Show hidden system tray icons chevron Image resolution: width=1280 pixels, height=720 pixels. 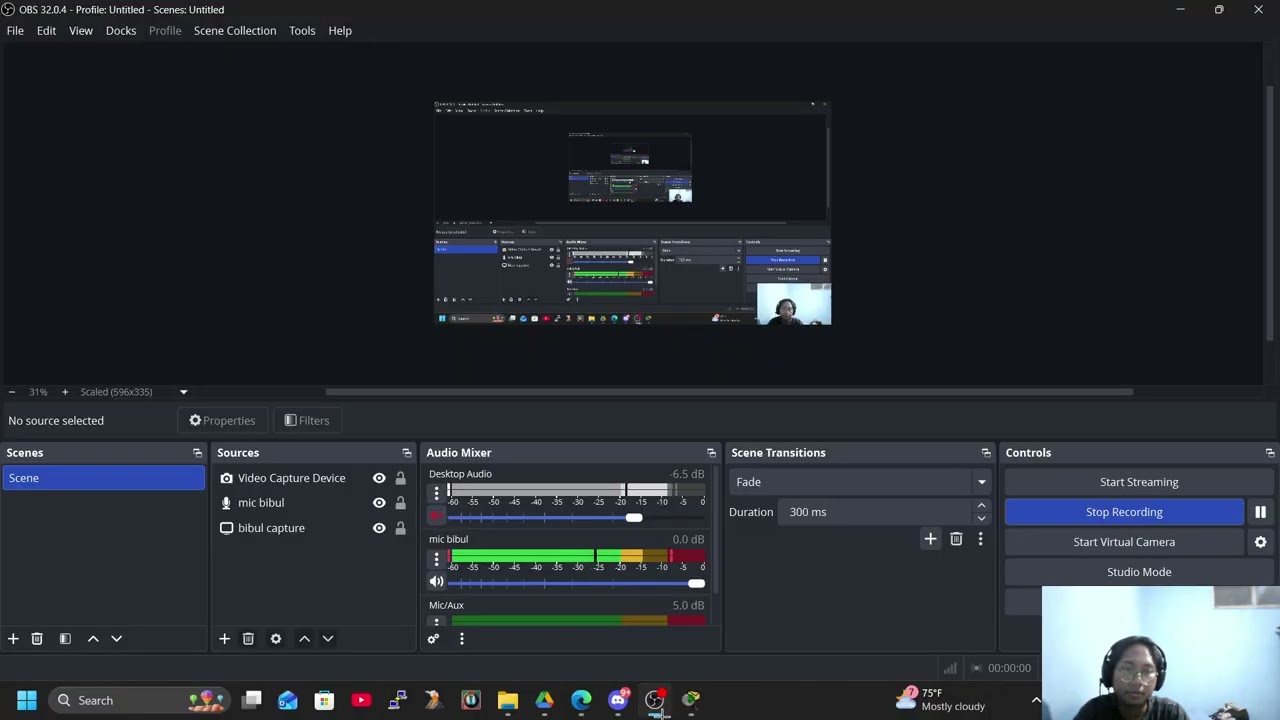(x=1035, y=700)
